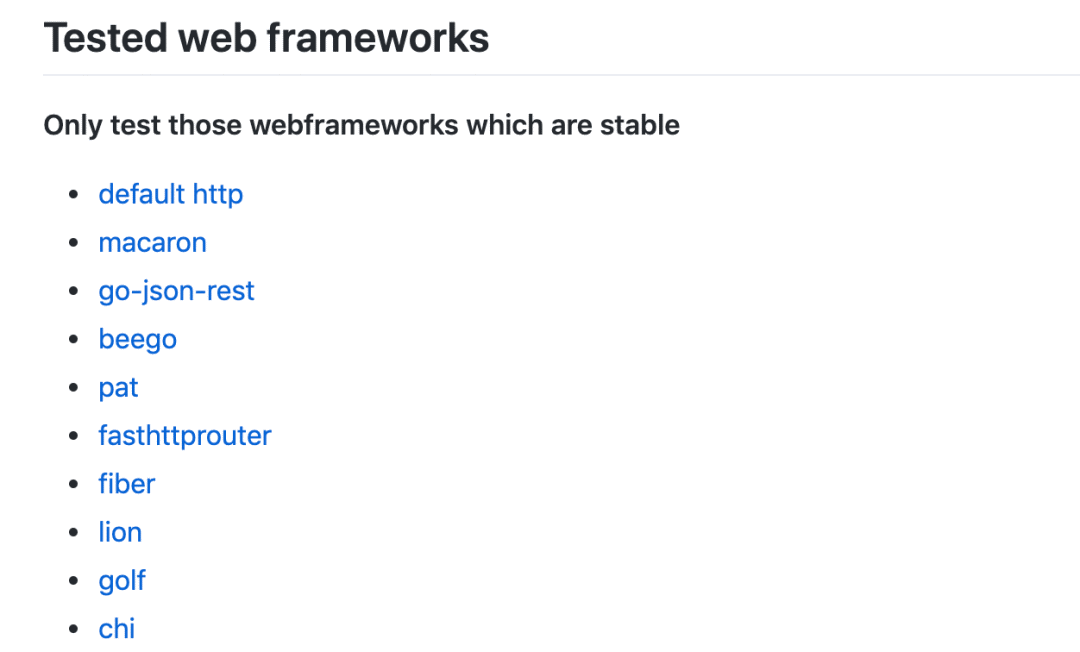Click the bullet before go-json-rest

(74, 291)
